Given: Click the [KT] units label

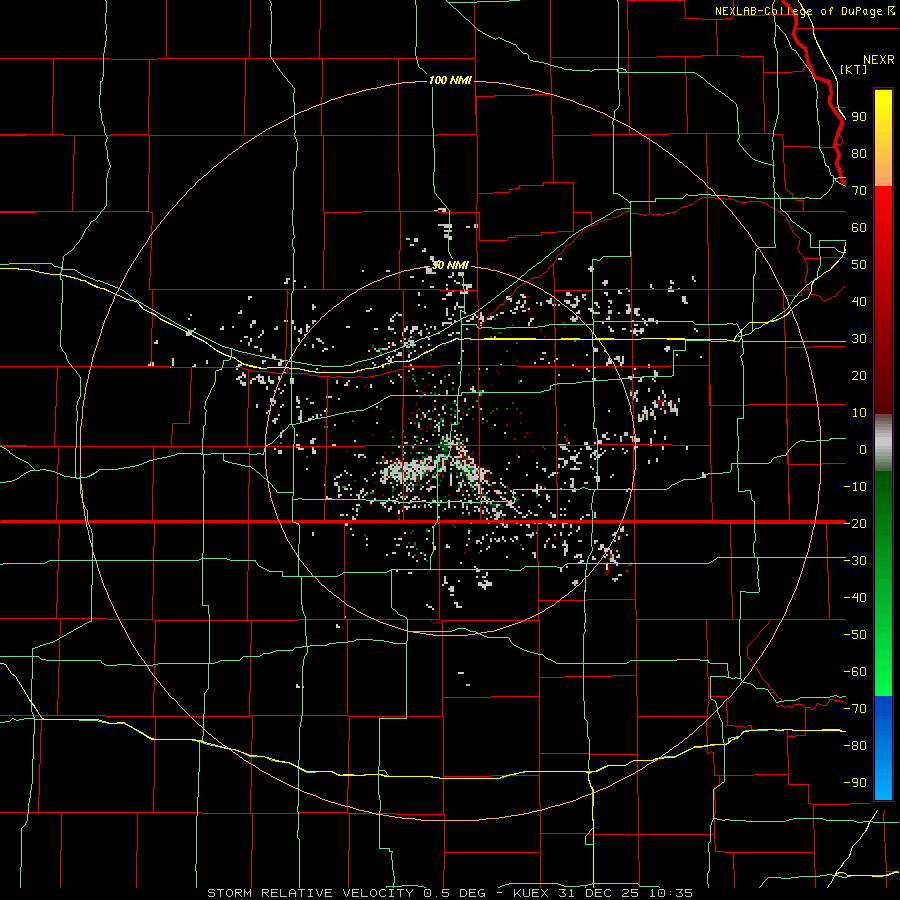Looking at the screenshot, I should click(x=854, y=69).
